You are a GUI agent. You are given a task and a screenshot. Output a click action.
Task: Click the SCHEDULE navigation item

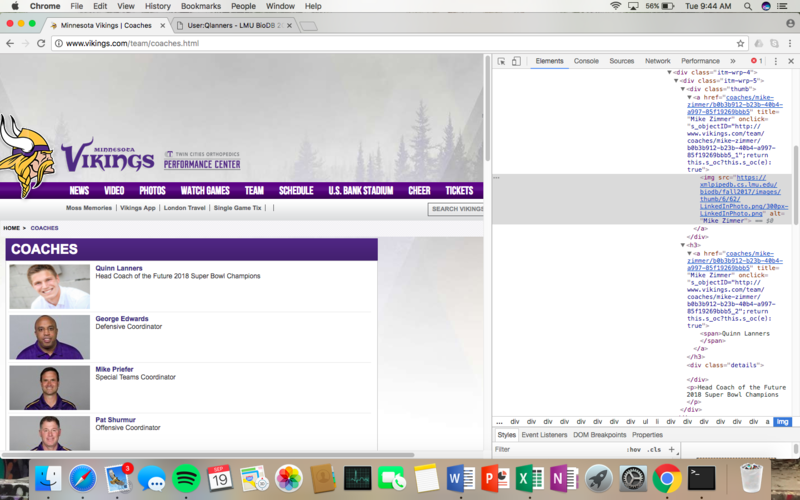point(296,190)
